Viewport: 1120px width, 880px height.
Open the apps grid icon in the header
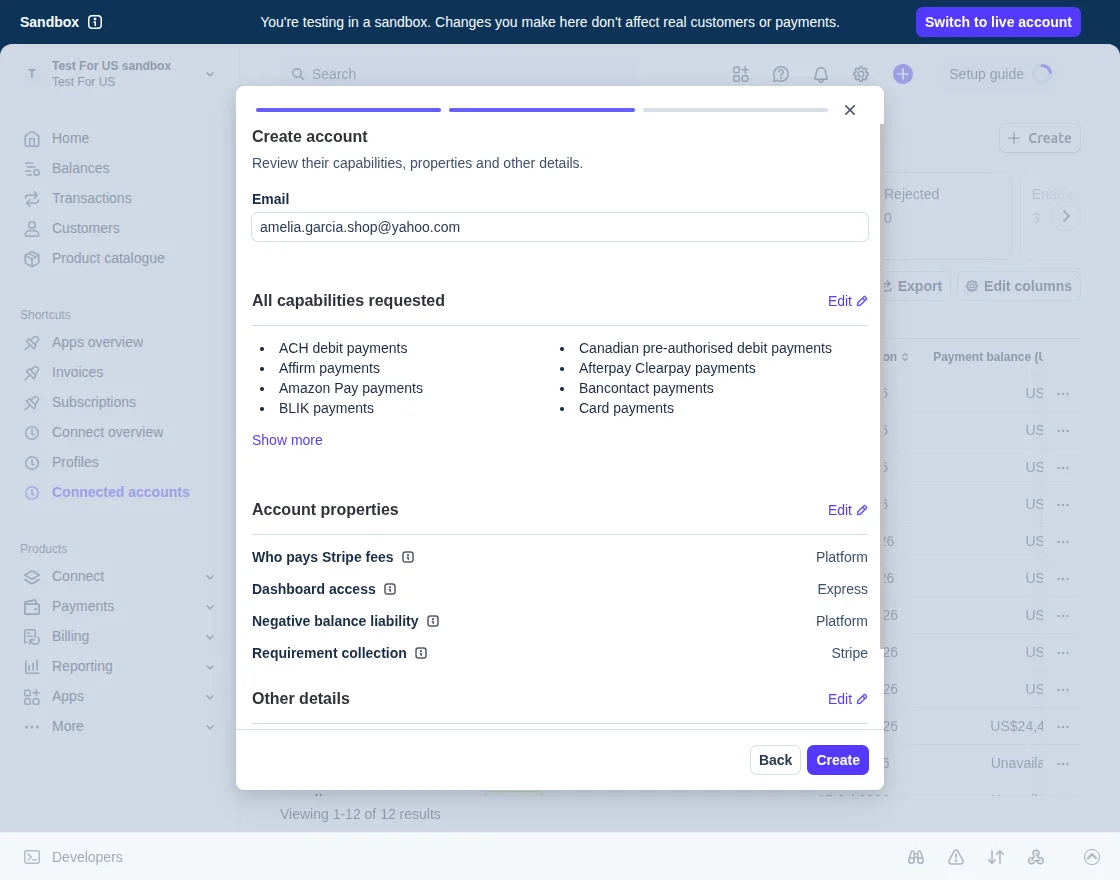tap(741, 74)
